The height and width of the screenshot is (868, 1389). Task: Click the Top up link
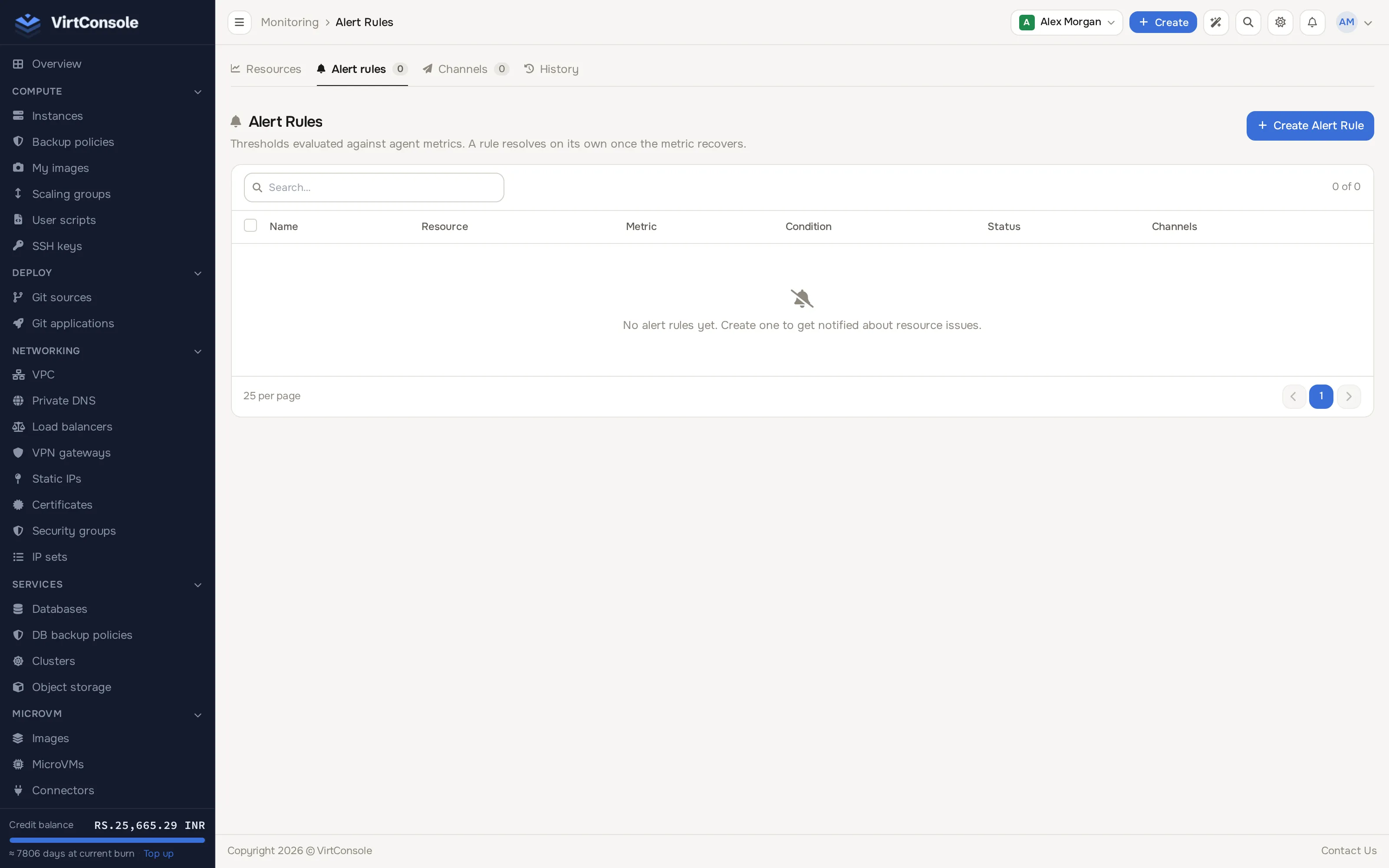158,854
